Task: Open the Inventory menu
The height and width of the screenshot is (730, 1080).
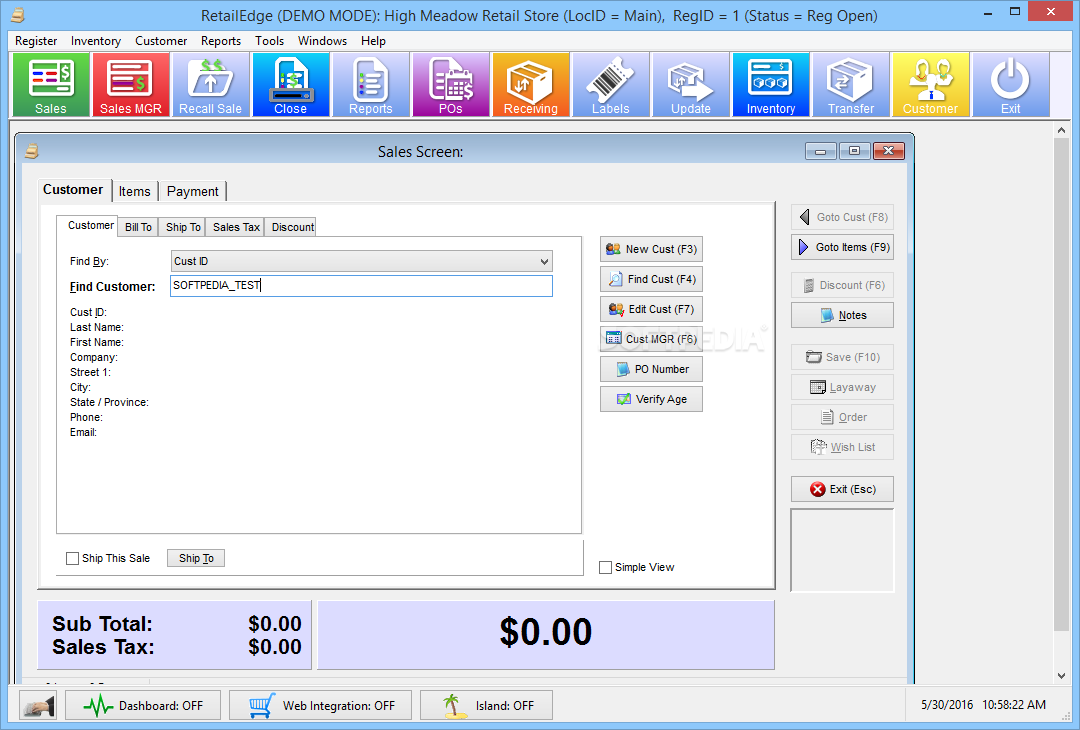Action: (96, 41)
